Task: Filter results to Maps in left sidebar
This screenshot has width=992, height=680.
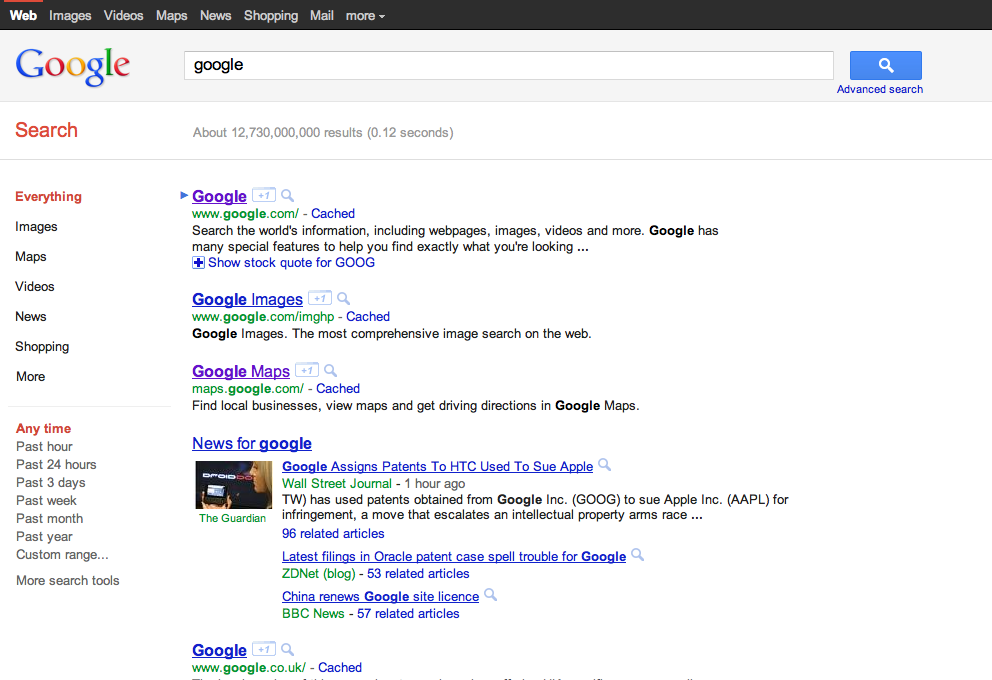Action: pos(31,256)
